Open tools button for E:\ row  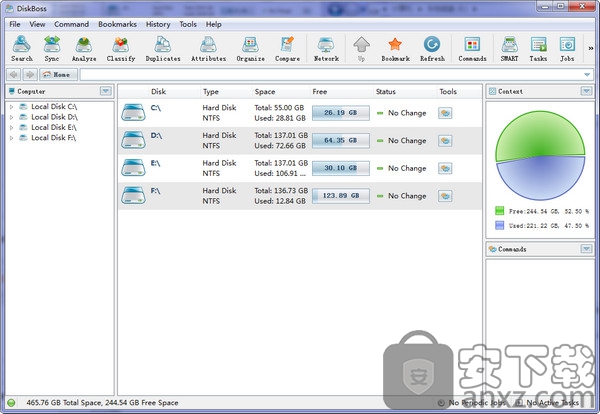tap(445, 168)
